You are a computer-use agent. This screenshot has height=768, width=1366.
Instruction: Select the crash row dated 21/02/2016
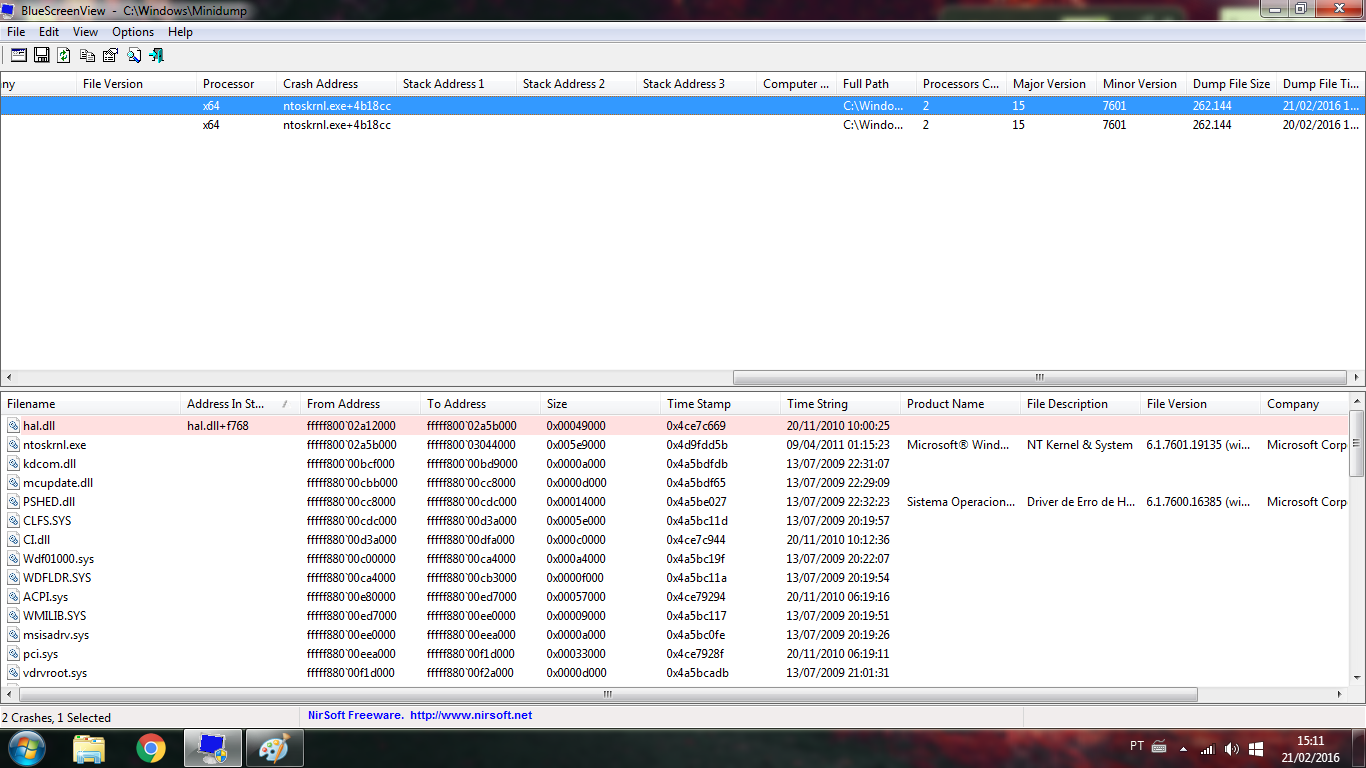(683, 106)
